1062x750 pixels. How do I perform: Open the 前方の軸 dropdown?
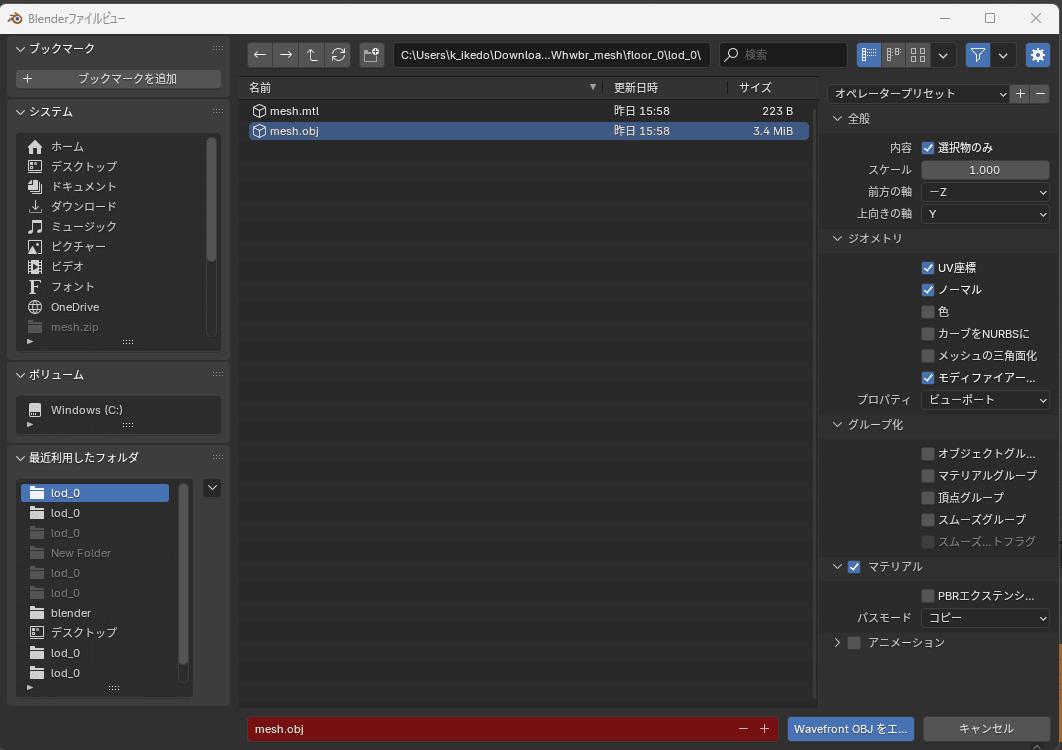pyautogui.click(x=985, y=192)
